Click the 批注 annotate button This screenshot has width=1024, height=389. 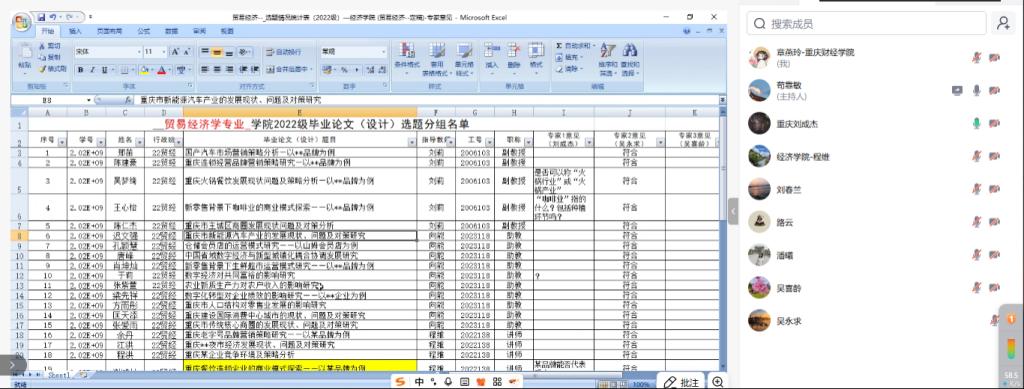click(682, 382)
